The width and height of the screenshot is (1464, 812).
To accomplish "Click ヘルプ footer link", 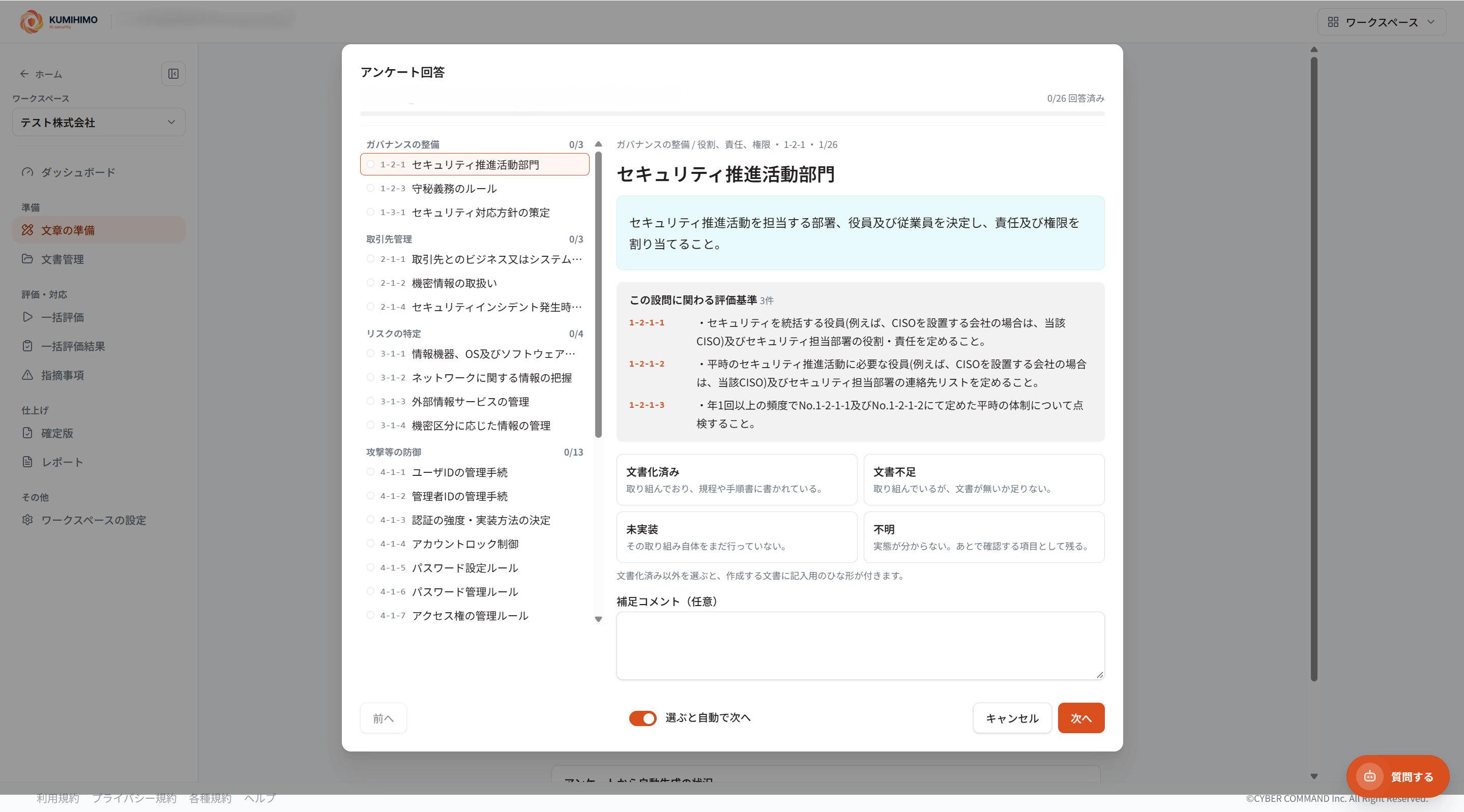I will 260,798.
